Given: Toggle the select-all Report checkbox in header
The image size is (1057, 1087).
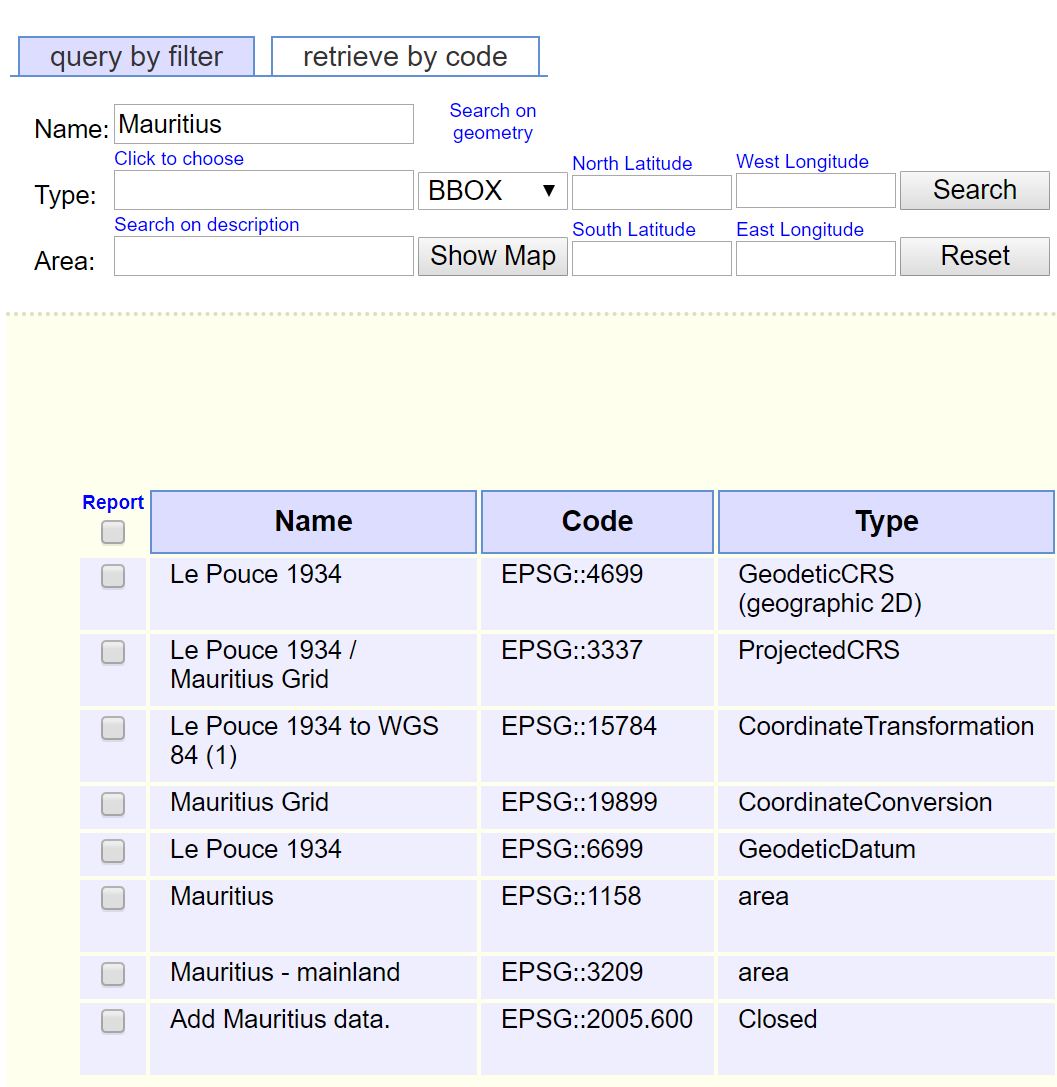Looking at the screenshot, I should [113, 532].
